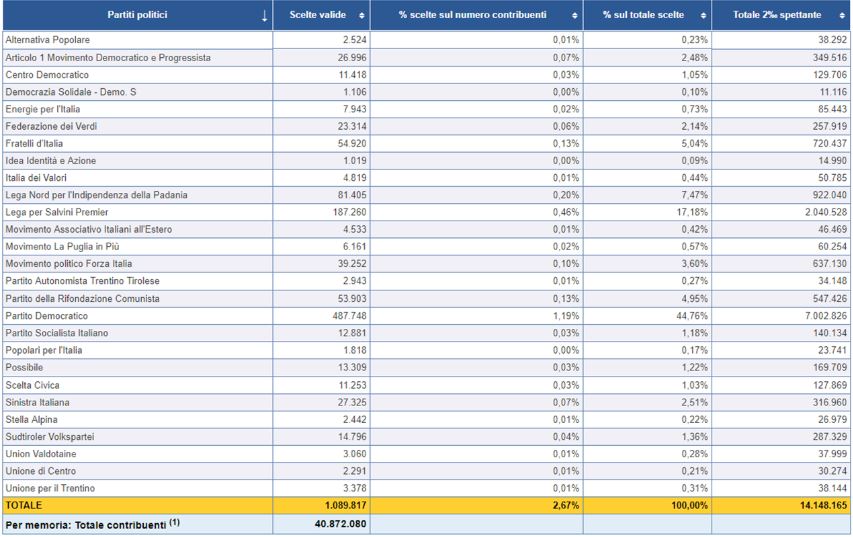
Task: Select Lega Nord per l'Indipendenza della Padania
Action: (96, 195)
